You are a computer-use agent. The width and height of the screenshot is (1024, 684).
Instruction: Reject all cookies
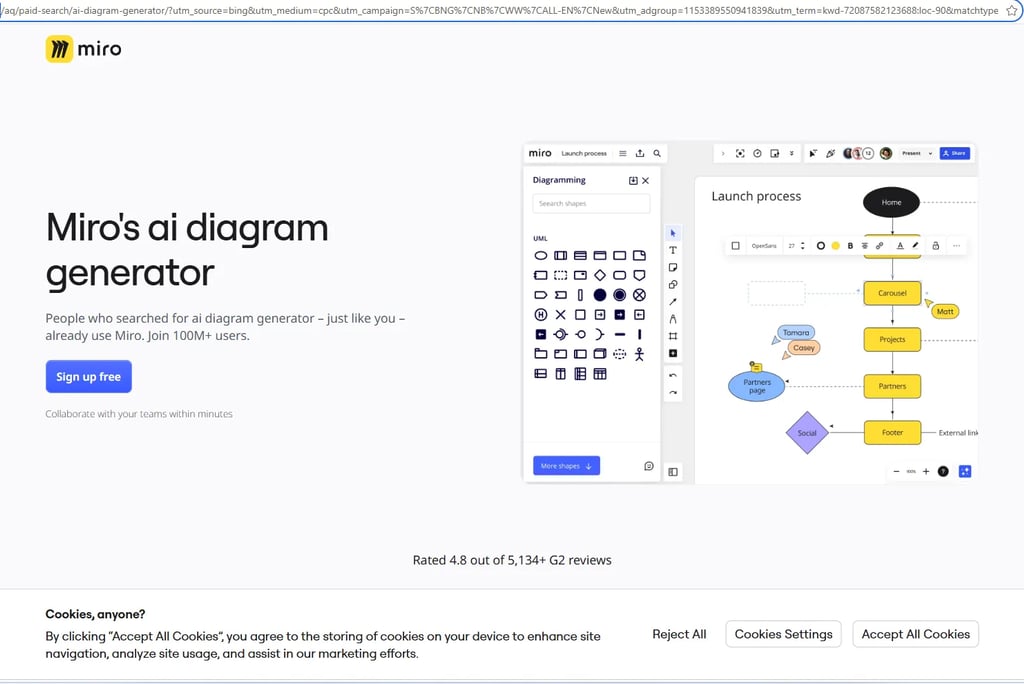679,634
